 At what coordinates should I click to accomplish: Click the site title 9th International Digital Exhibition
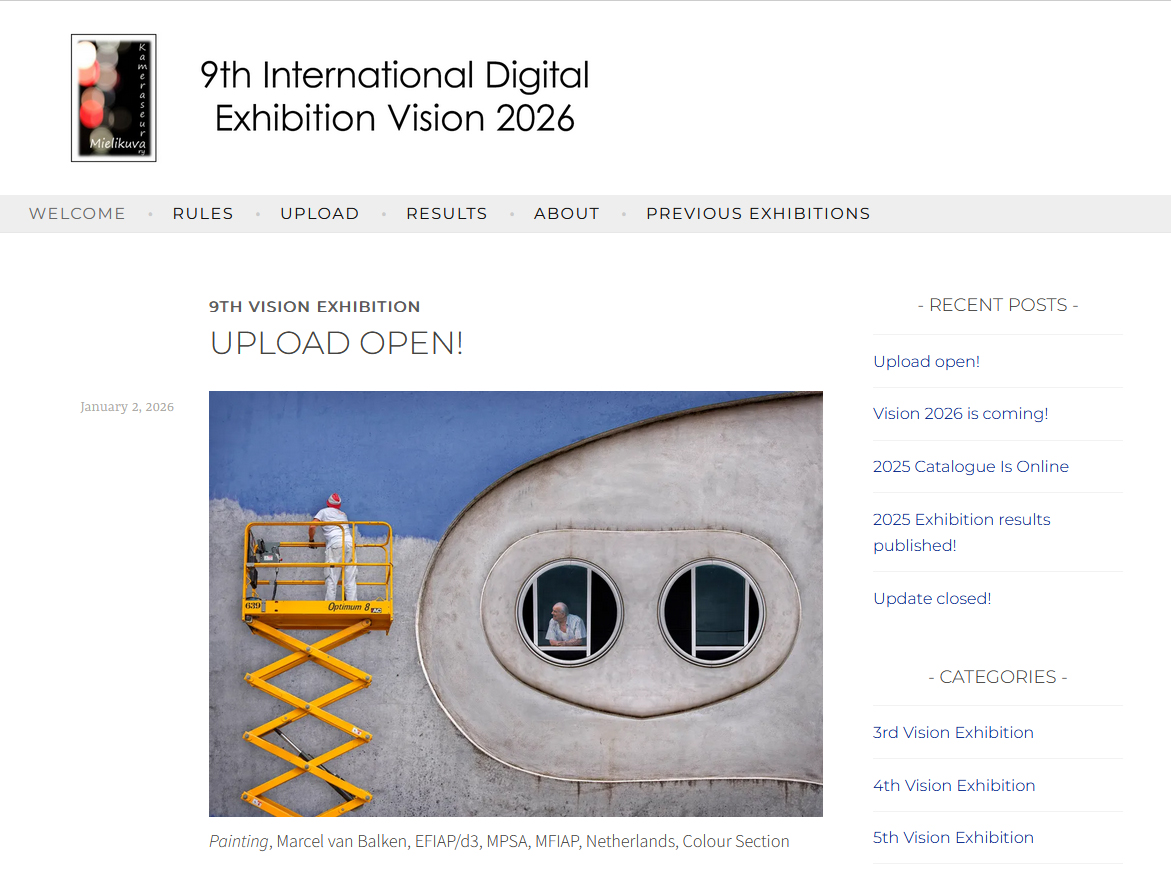(x=394, y=96)
